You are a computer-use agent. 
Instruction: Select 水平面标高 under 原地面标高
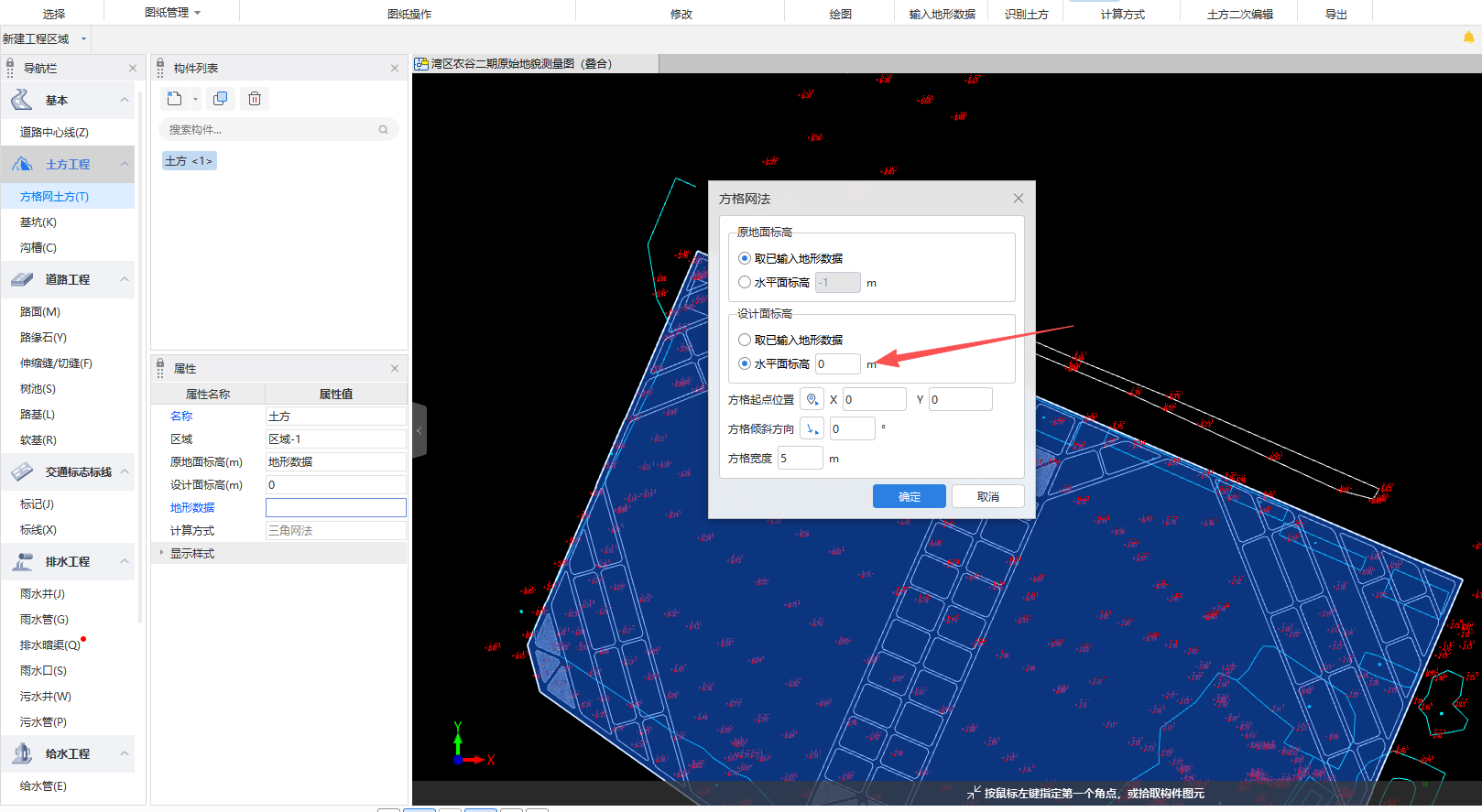745,283
